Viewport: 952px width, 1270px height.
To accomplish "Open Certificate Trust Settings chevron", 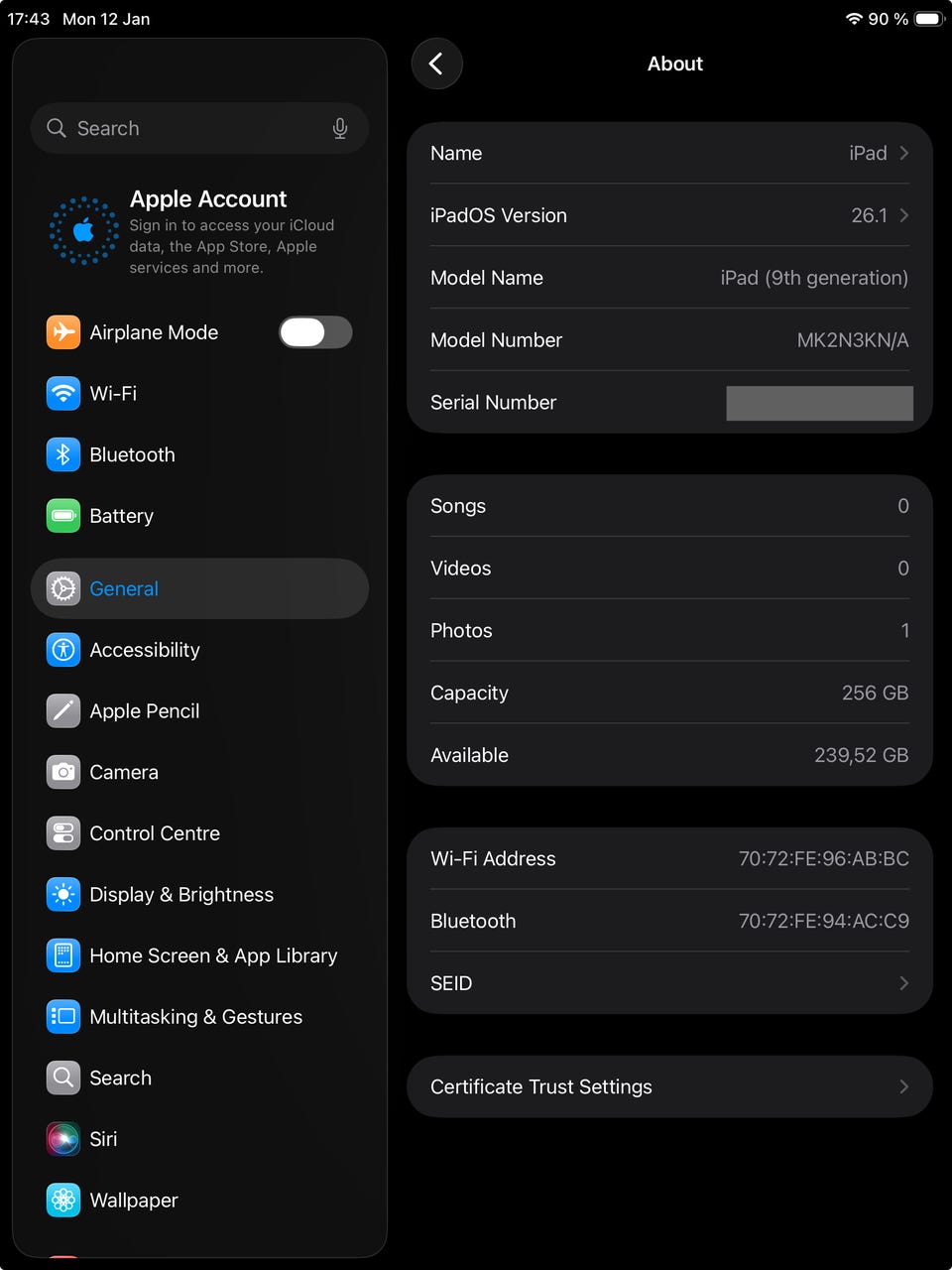I will tap(903, 1086).
